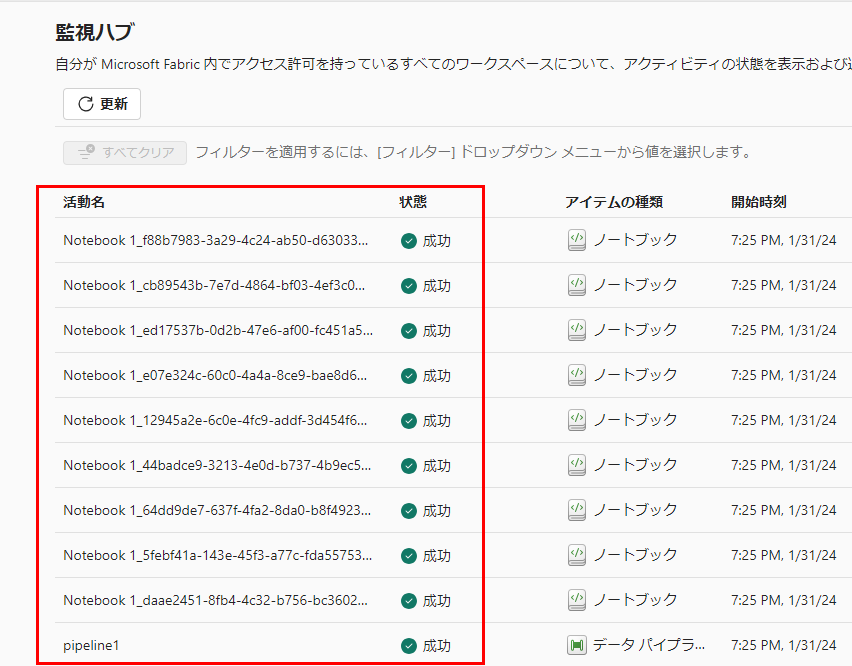852x666 pixels.
Task: Click start time in Notebook 1_ed17537b row
Action: (784, 330)
